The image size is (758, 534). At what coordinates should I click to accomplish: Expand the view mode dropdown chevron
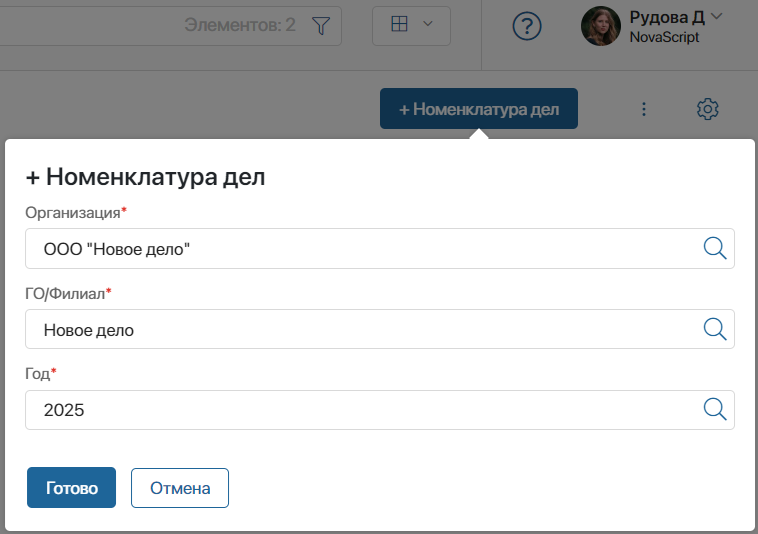[x=428, y=25]
